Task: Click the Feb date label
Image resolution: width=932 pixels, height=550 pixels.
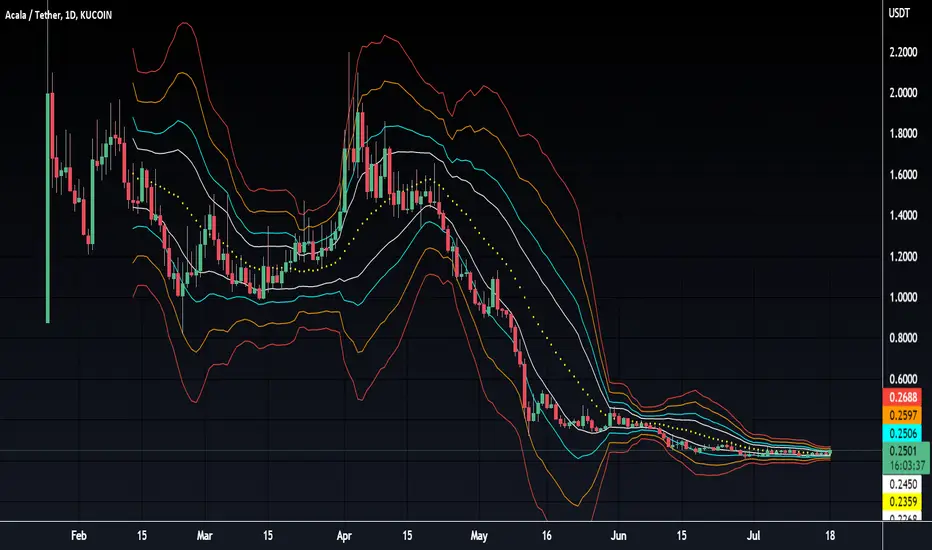Action: point(78,536)
